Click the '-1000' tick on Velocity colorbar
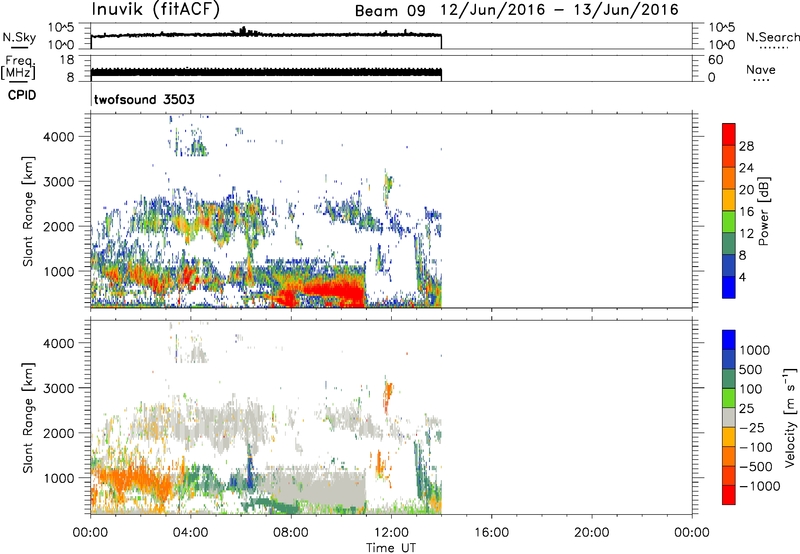 coord(759,486)
